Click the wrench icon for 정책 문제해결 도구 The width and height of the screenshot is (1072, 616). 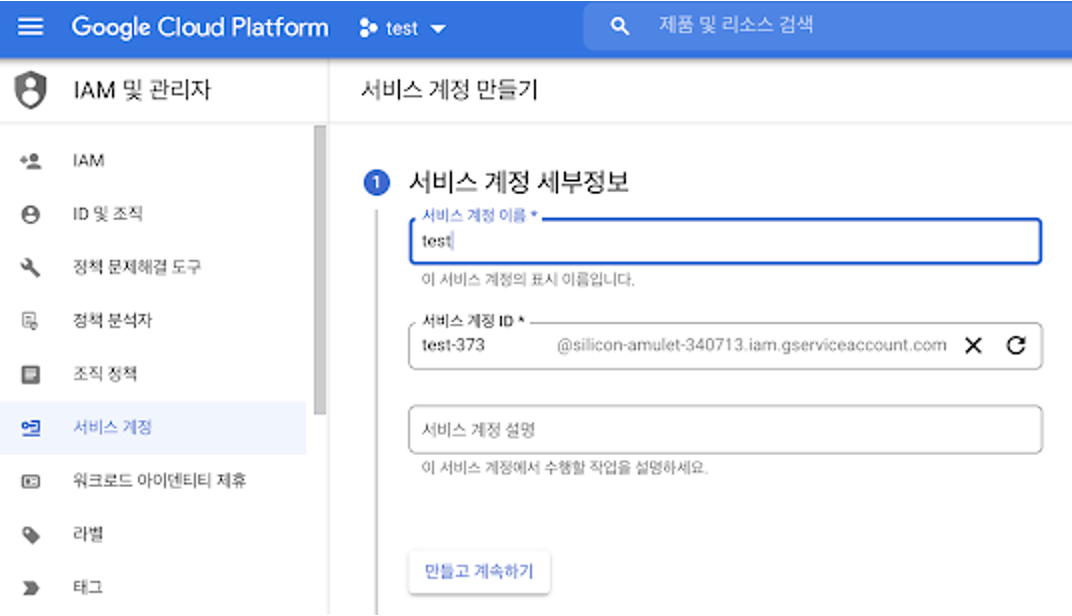click(x=31, y=267)
